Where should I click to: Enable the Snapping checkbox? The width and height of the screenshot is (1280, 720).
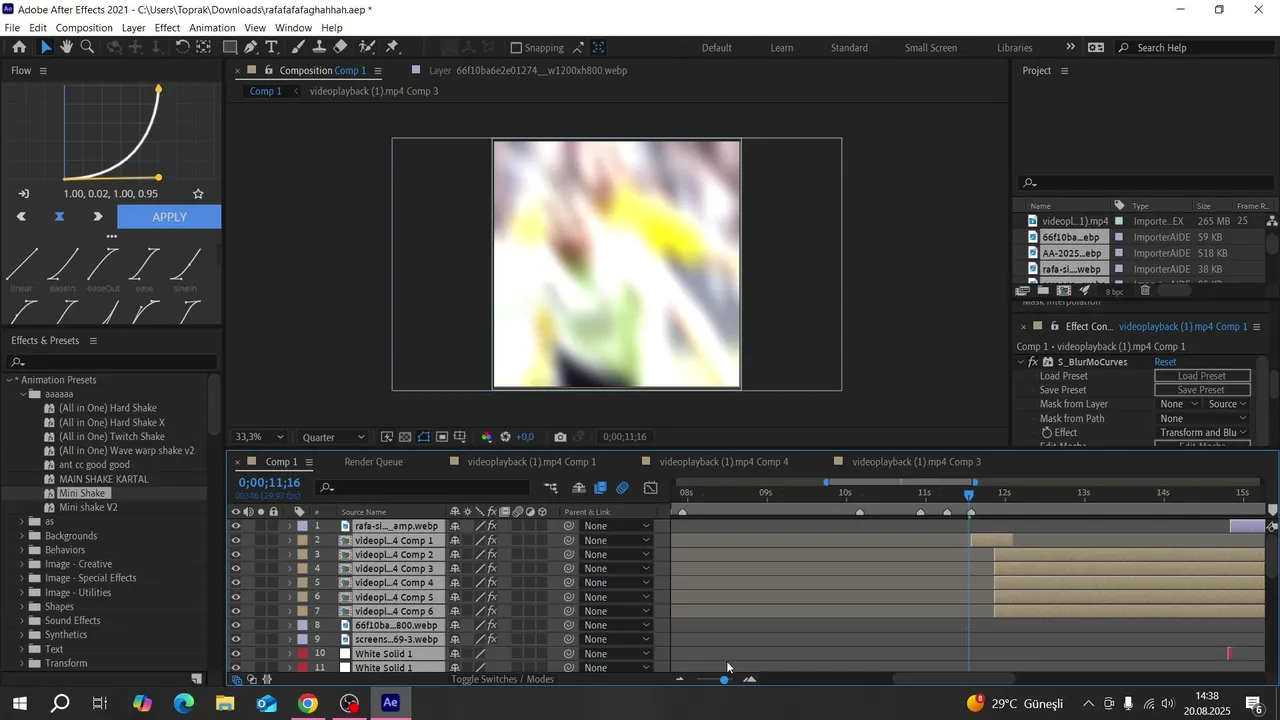click(516, 48)
